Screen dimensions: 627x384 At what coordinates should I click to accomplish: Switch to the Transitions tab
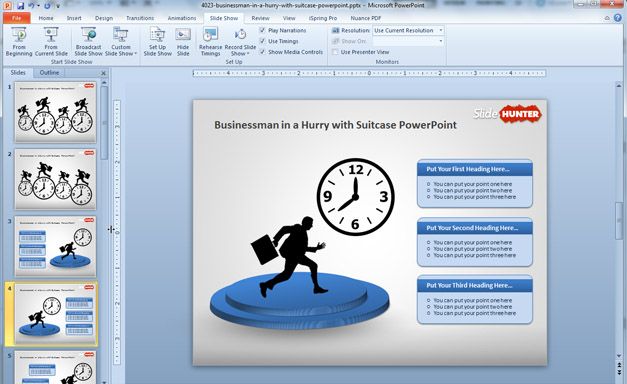click(140, 18)
